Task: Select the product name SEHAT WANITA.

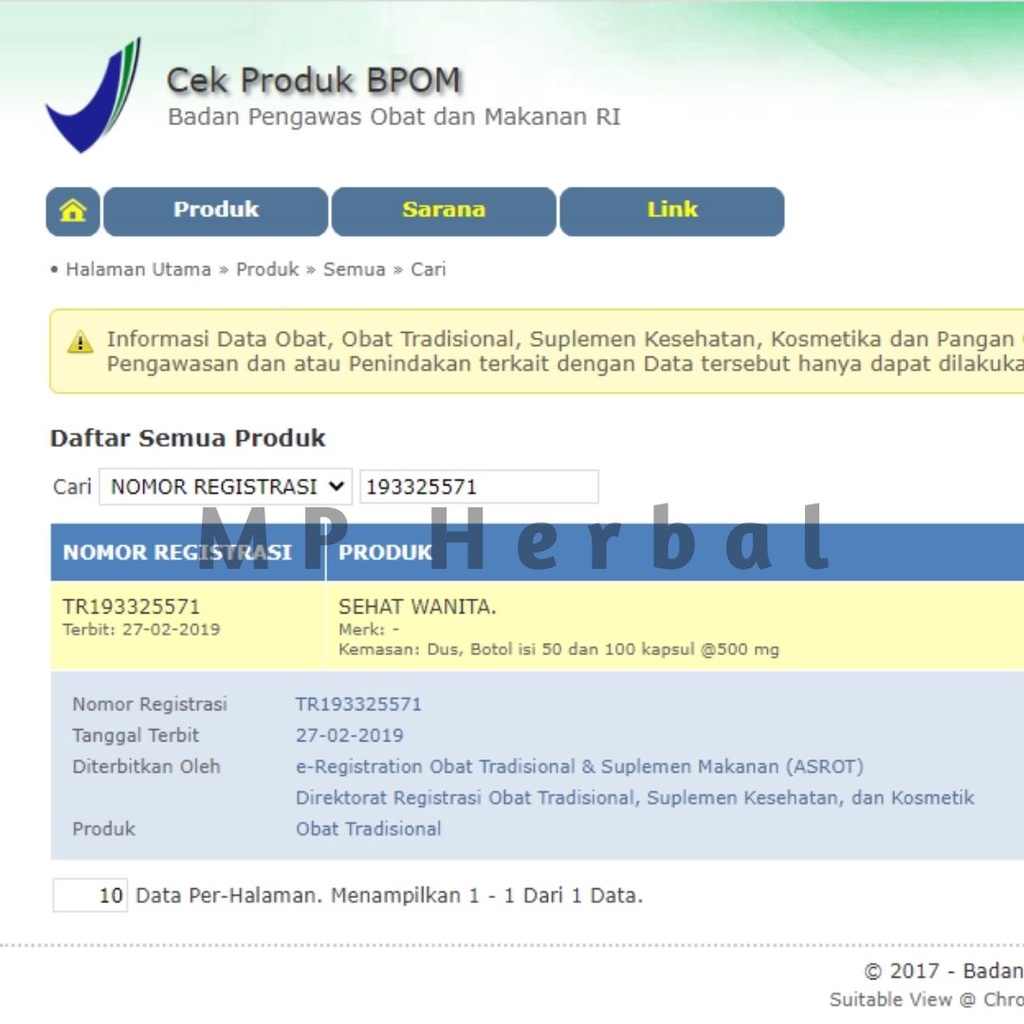Action: pyautogui.click(x=417, y=607)
